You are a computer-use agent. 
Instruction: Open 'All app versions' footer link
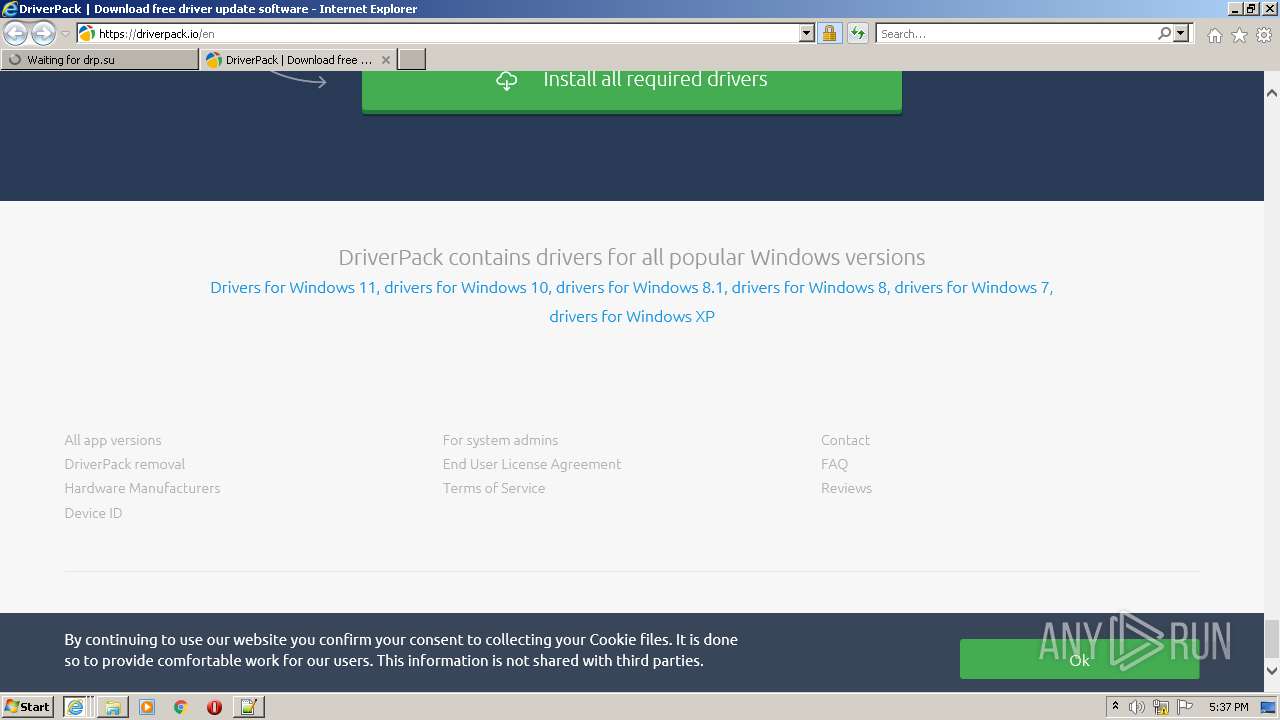(x=113, y=440)
